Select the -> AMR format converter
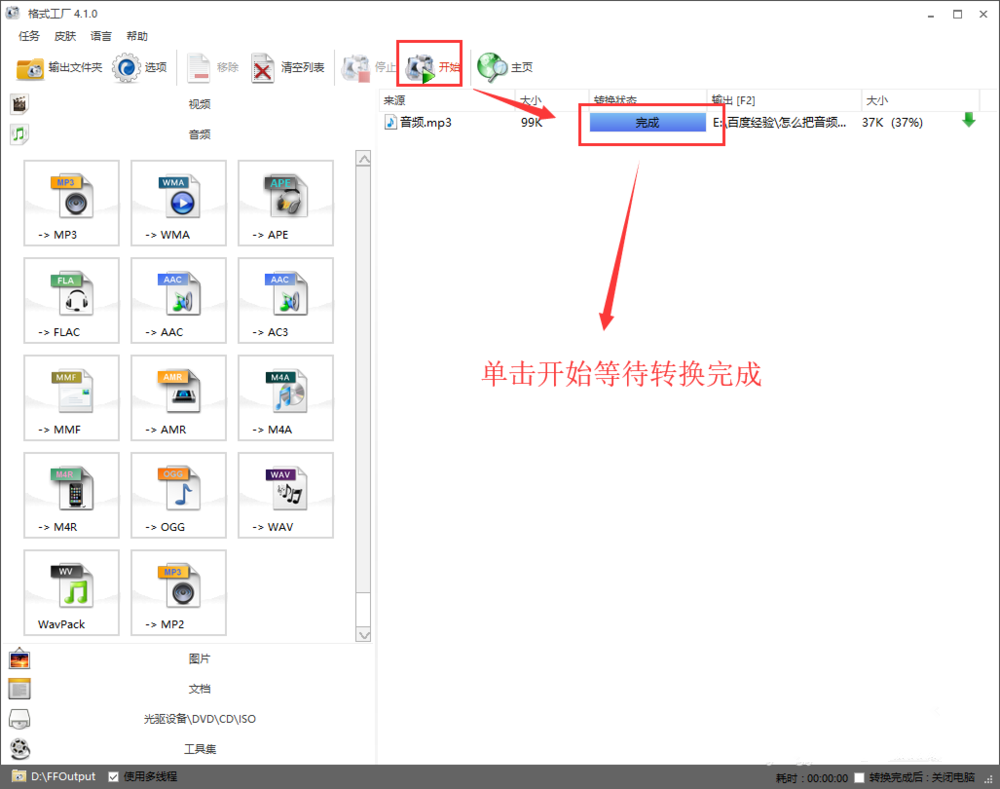Screen dimensions: 1000x789 [177, 397]
